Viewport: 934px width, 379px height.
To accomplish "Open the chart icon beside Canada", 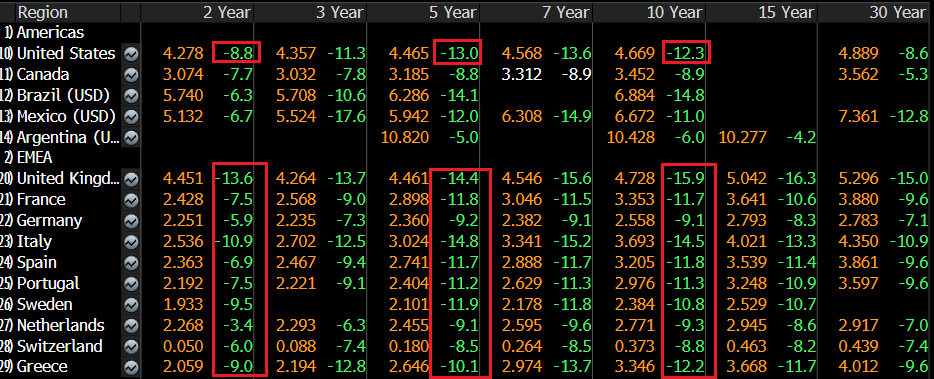I will click(x=131, y=74).
